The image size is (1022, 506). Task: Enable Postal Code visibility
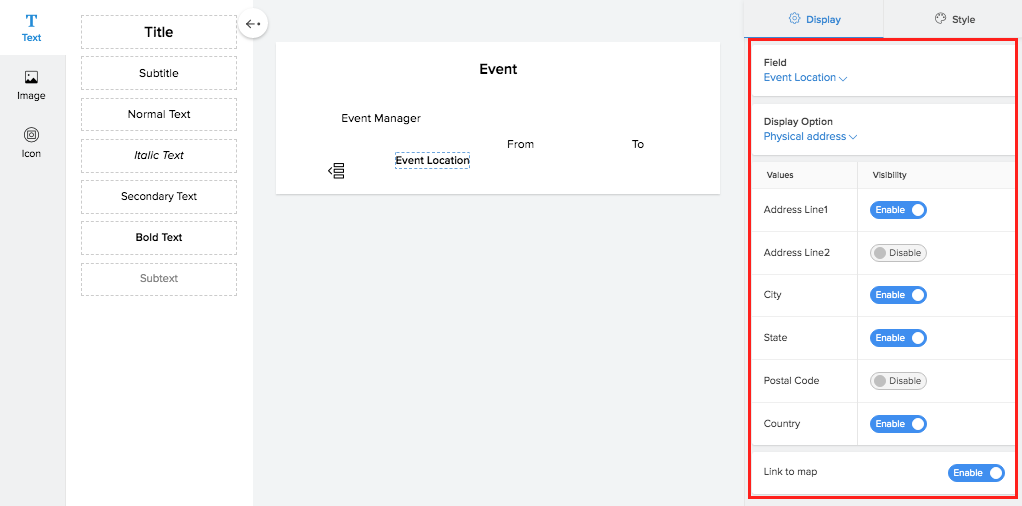898,381
